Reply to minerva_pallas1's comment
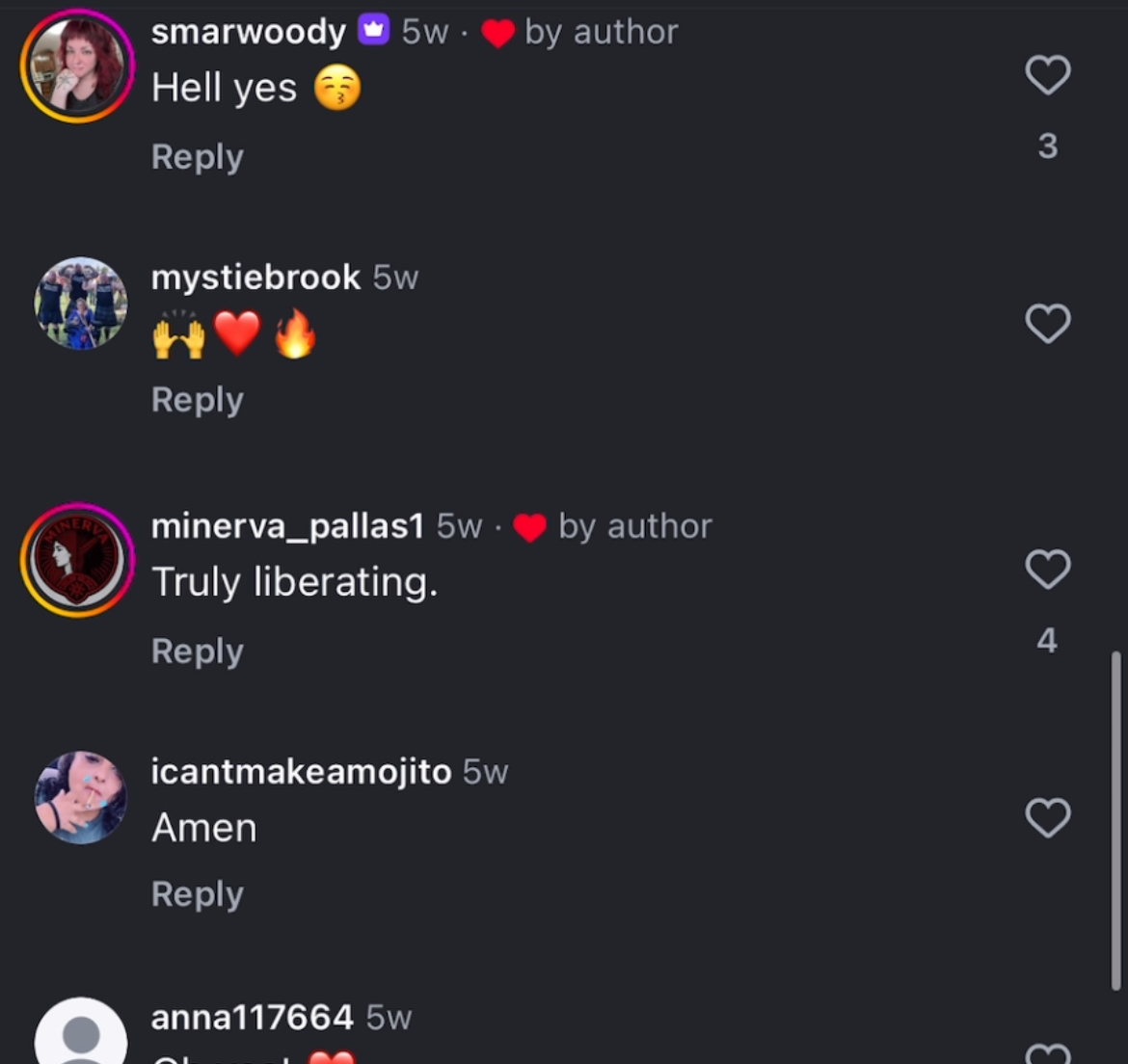 tap(198, 652)
